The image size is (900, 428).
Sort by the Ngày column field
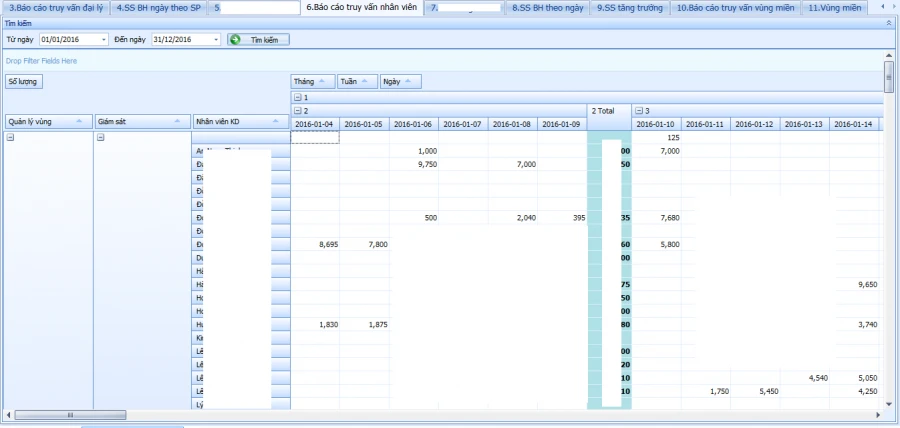click(x=401, y=81)
